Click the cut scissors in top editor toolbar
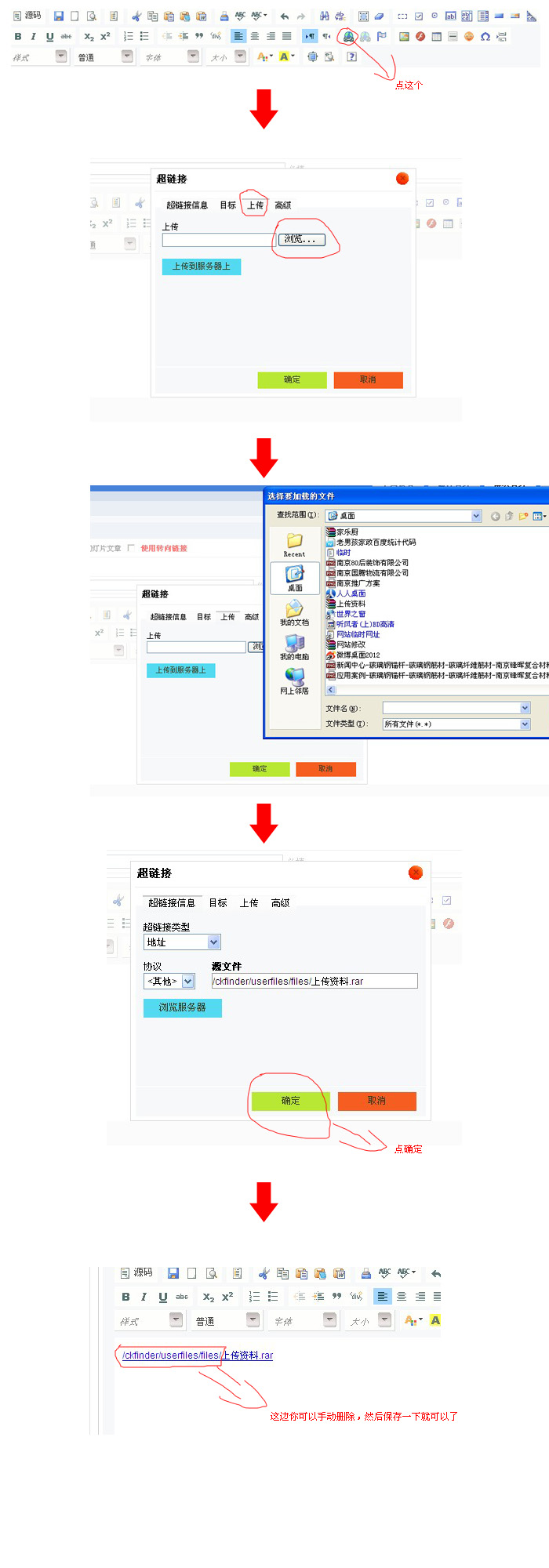Image resolution: width=549 pixels, height=1568 pixels. [136, 16]
